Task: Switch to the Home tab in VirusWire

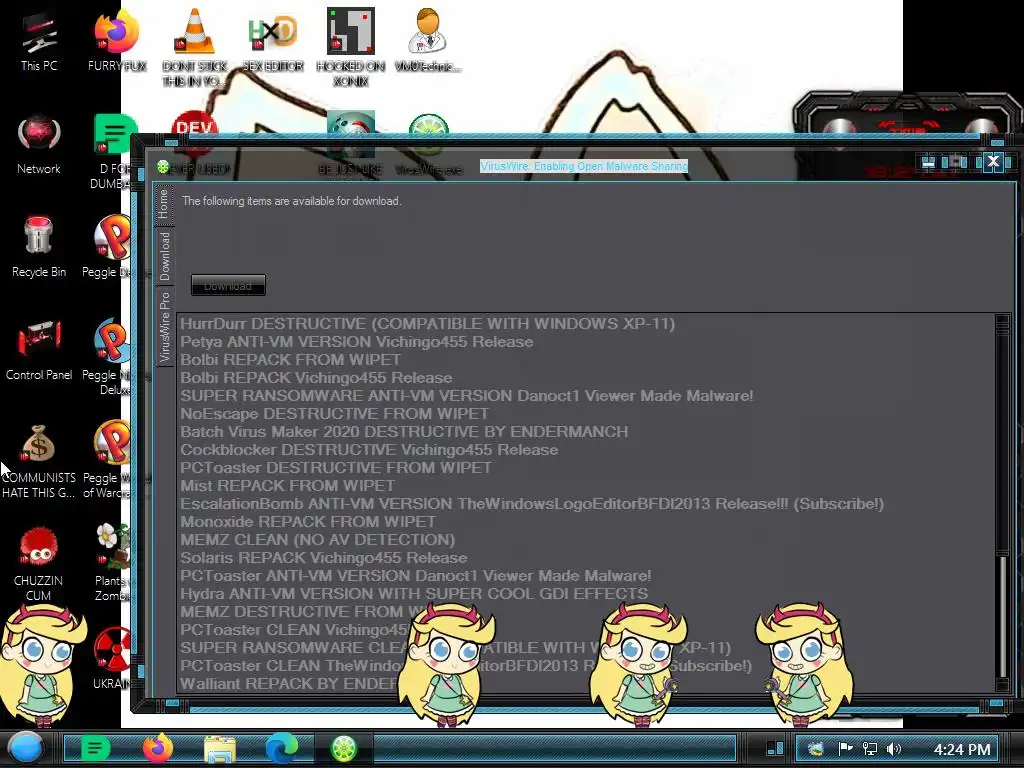Action: (163, 204)
